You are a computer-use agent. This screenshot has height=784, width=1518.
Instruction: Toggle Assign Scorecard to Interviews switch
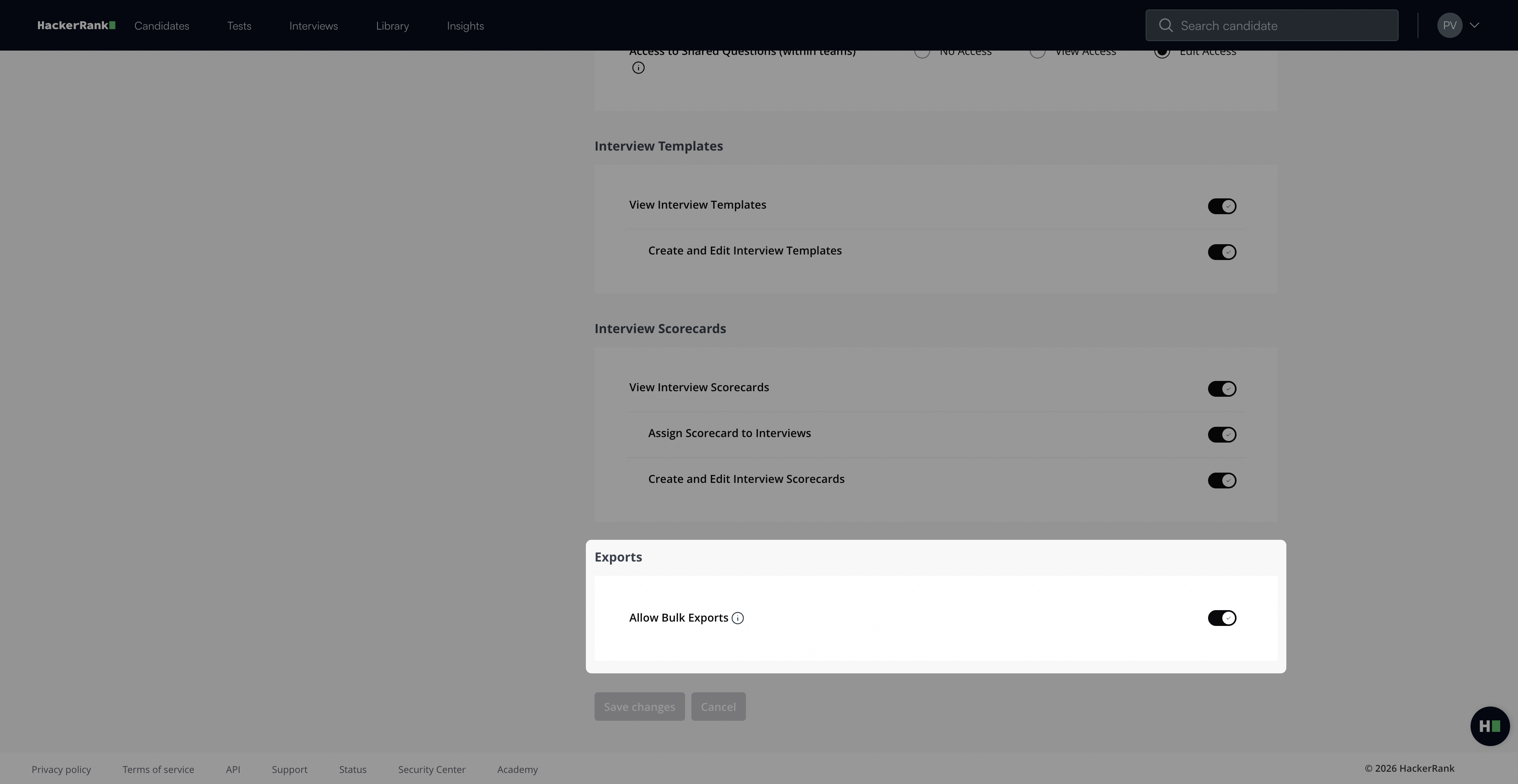coord(1222,435)
